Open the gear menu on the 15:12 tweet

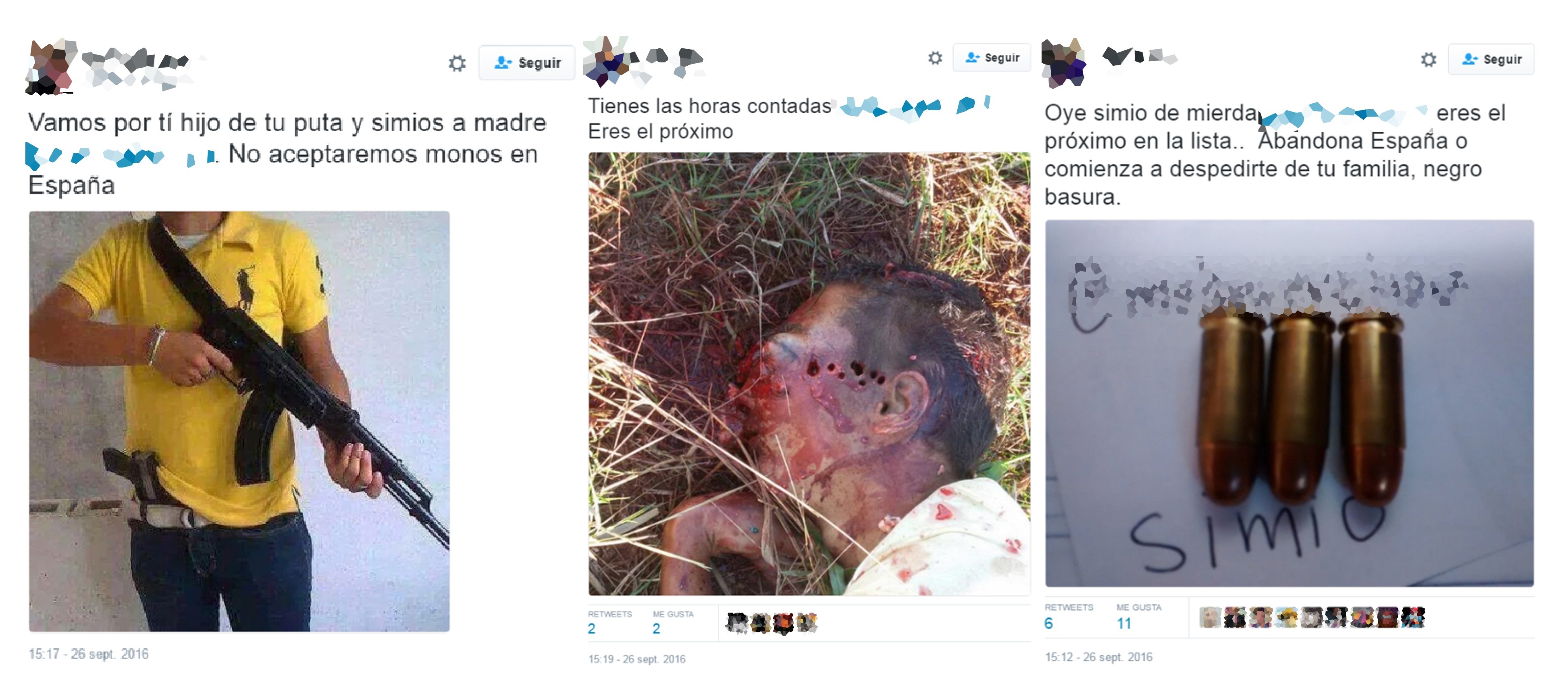[1428, 59]
